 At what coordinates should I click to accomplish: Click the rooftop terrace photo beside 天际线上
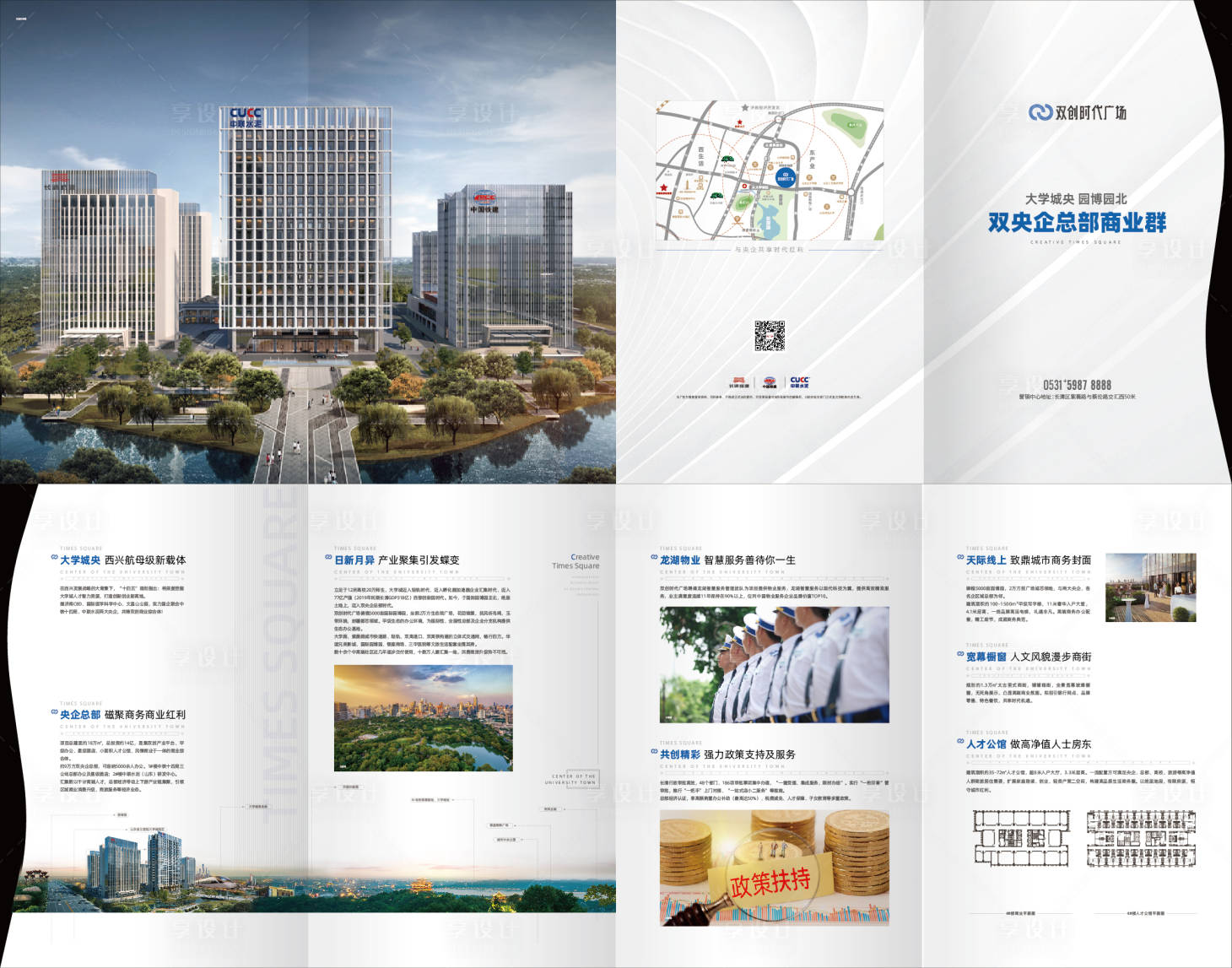click(x=1150, y=587)
